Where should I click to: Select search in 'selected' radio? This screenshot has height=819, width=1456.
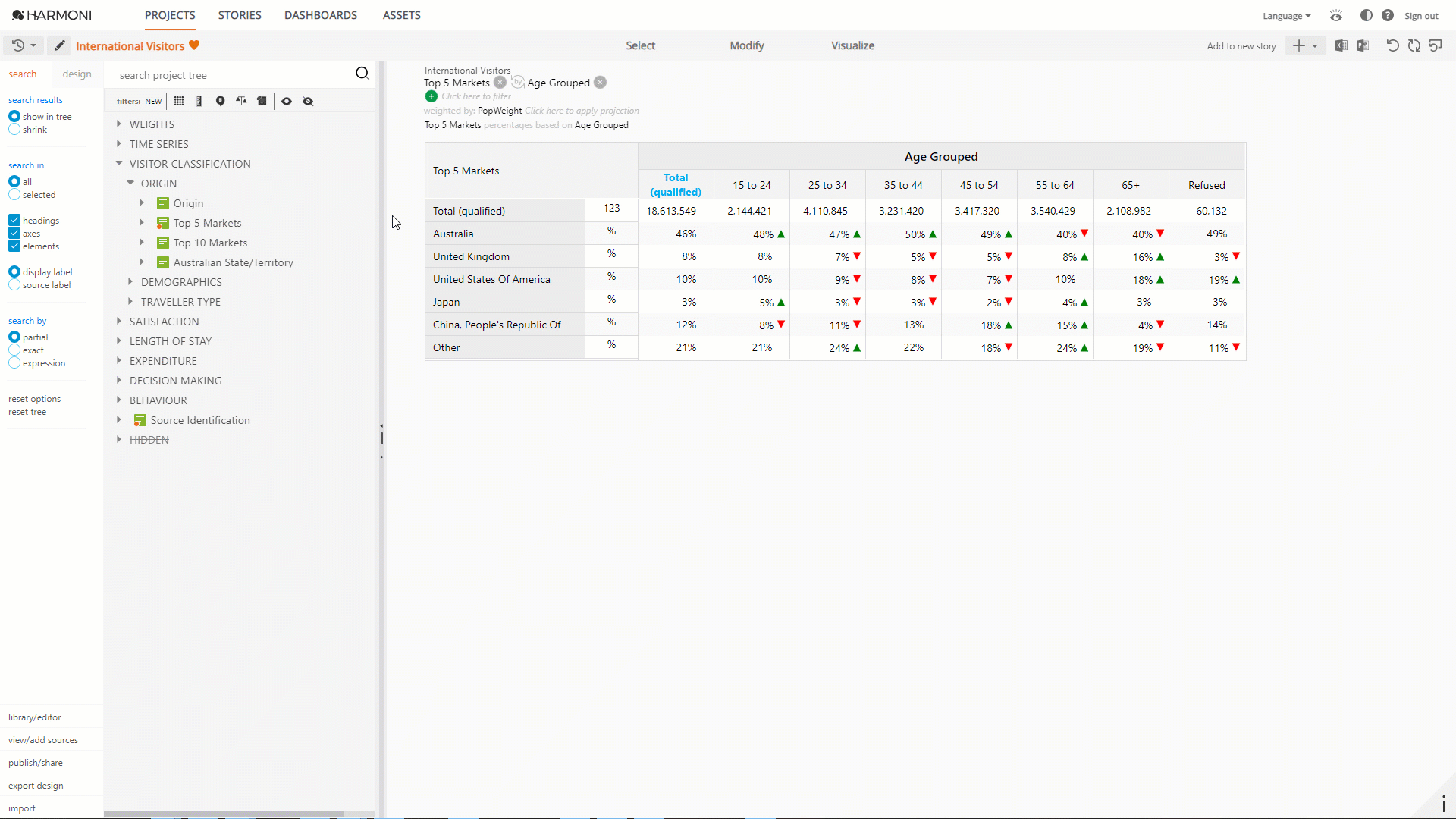(x=14, y=195)
